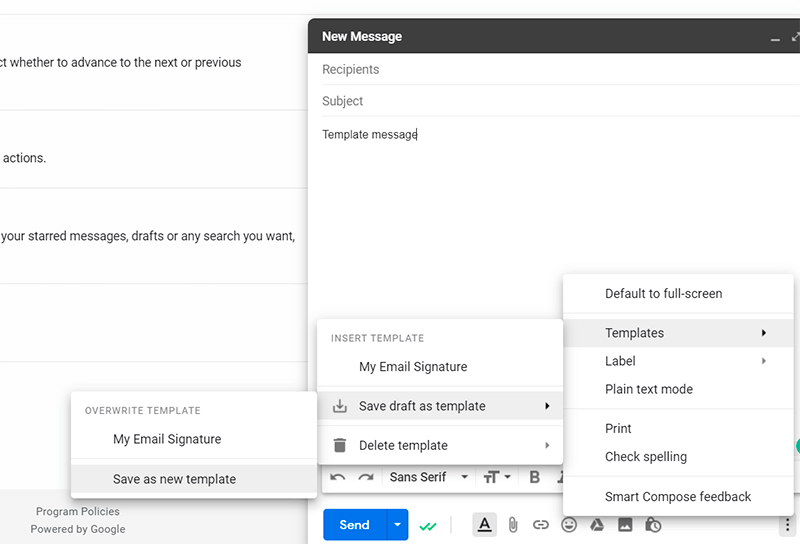Click in the Template message body text
800x544 pixels.
point(369,134)
